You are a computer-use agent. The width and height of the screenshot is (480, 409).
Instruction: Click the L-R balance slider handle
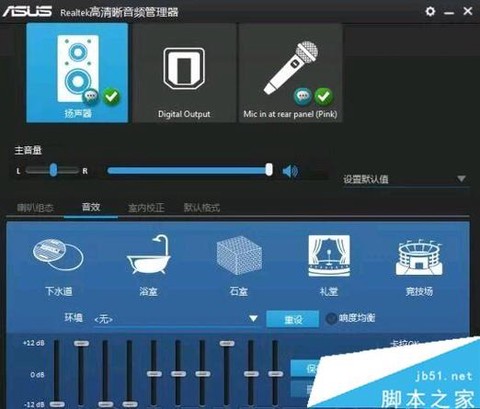click(53, 170)
